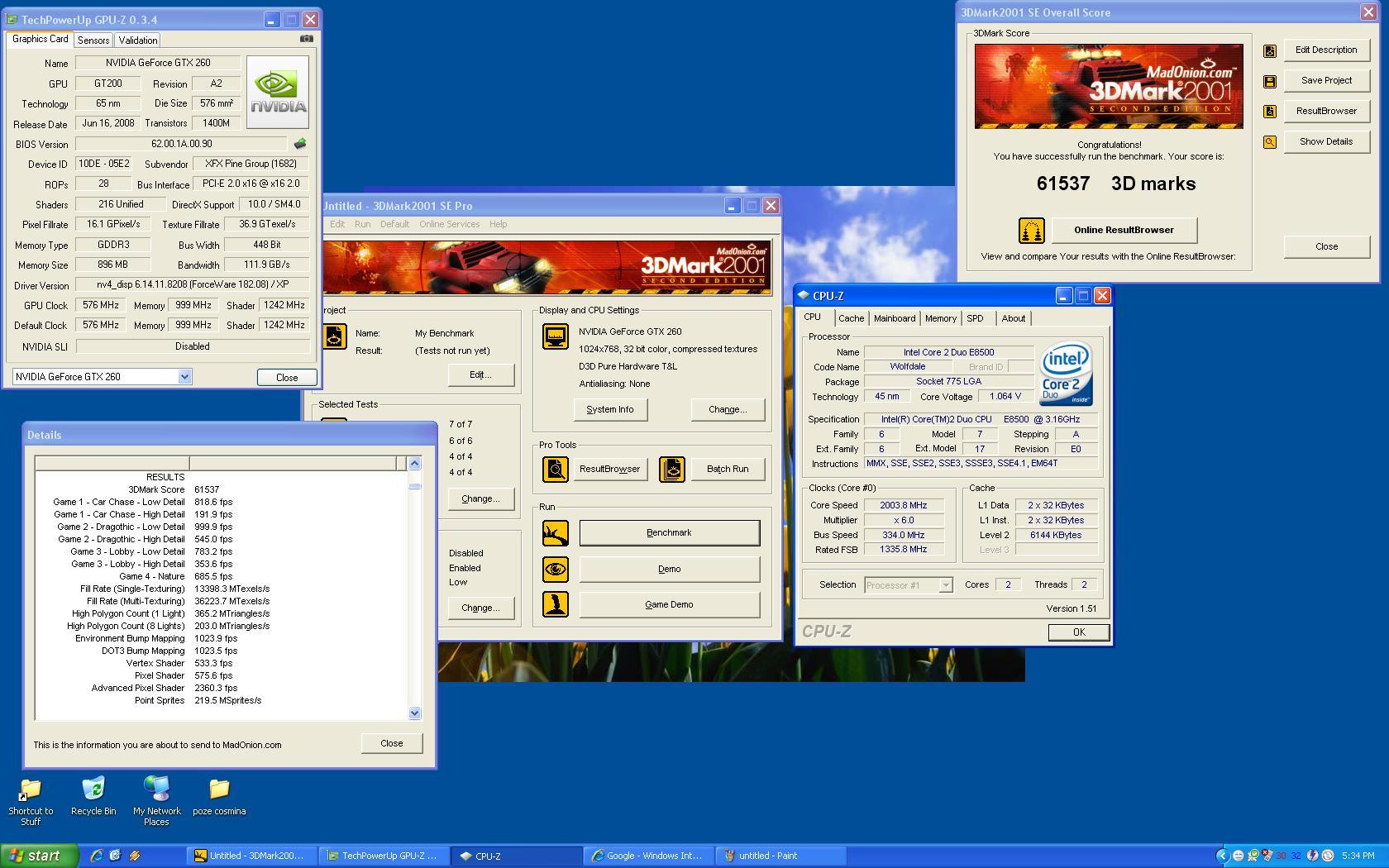Open the Run menu in 3DMark2001
1389x868 pixels.
point(362,224)
